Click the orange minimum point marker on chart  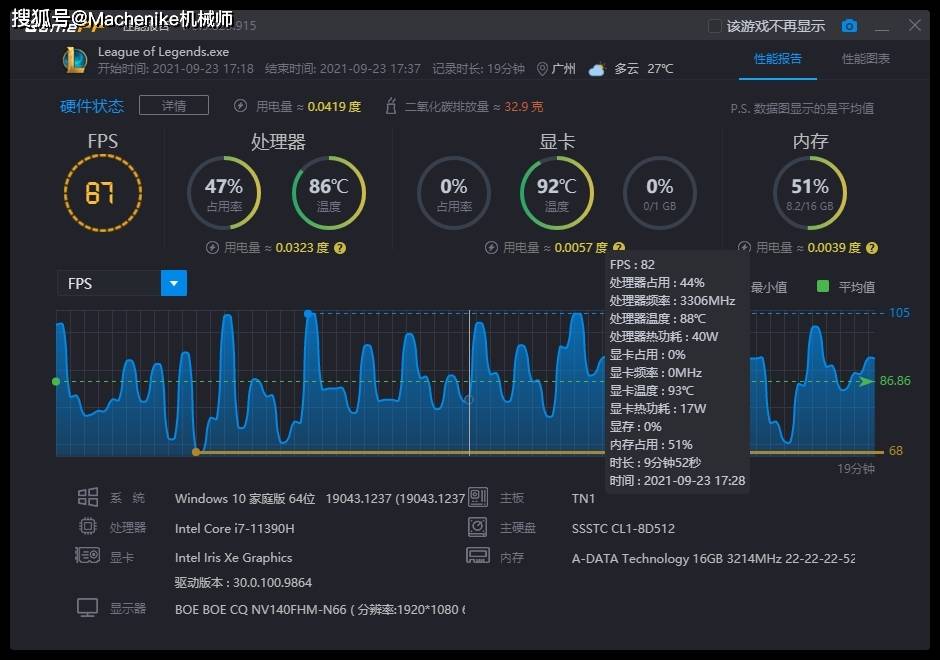(196, 451)
